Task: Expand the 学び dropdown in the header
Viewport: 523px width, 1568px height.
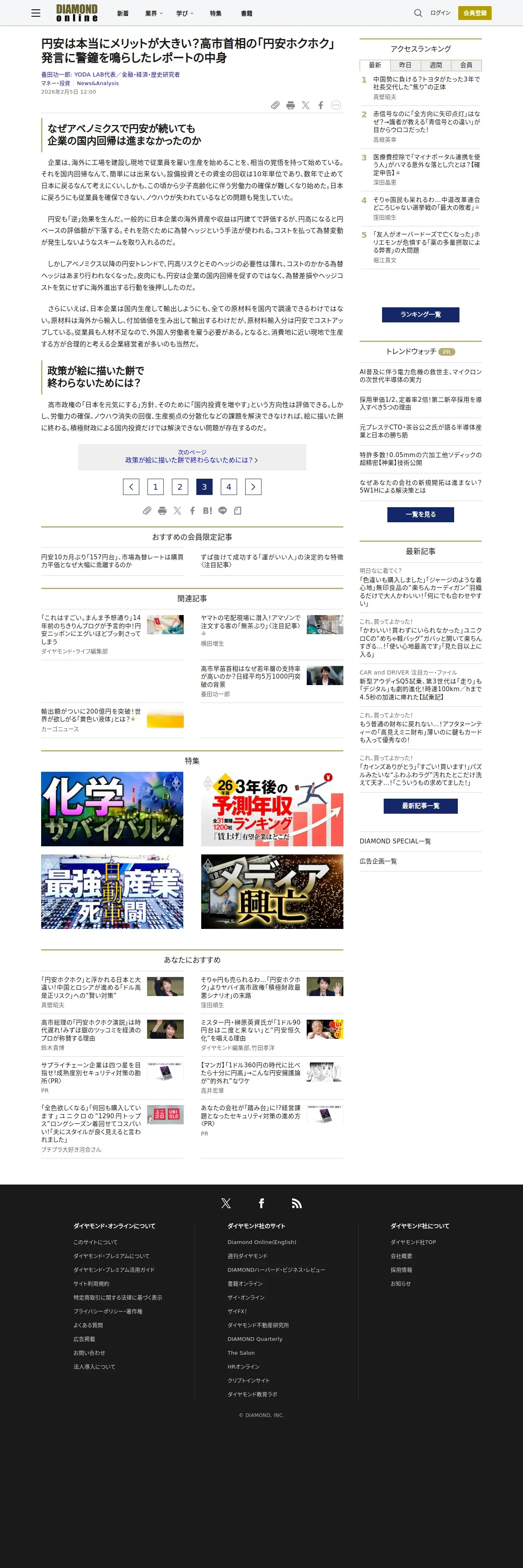Action: [185, 13]
